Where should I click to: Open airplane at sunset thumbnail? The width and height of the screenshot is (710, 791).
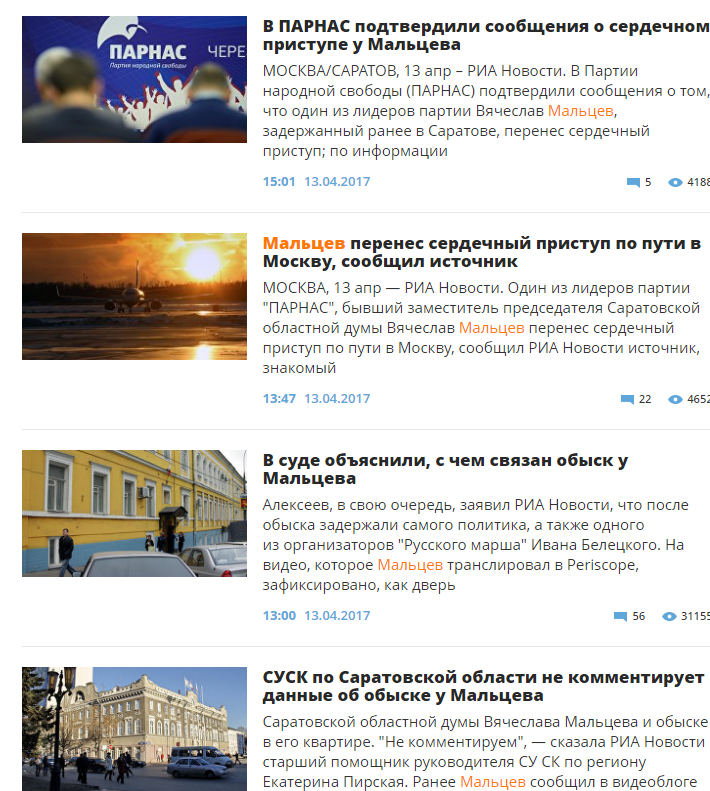134,296
